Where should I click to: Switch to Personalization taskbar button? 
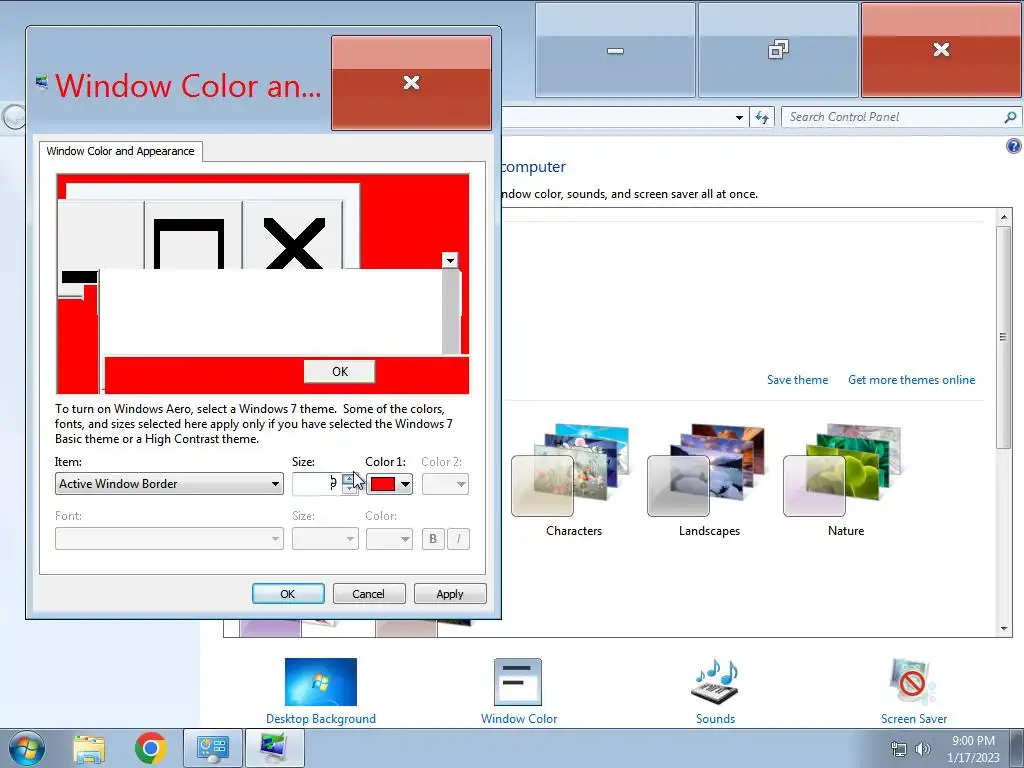[274, 748]
